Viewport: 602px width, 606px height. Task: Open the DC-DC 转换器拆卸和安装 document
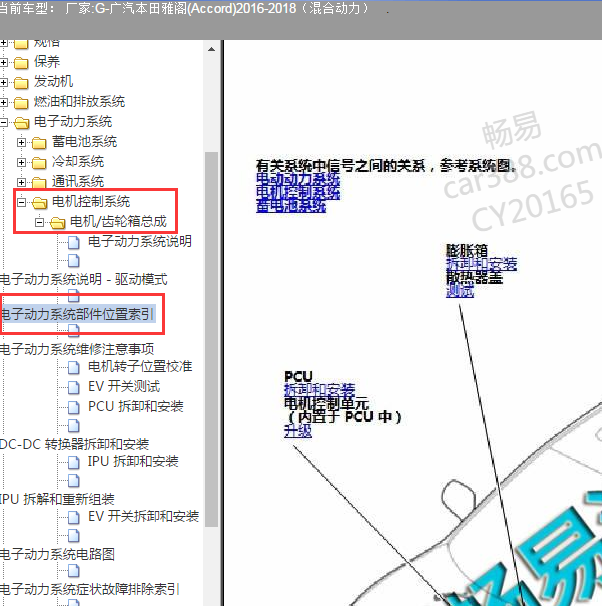tap(75, 444)
